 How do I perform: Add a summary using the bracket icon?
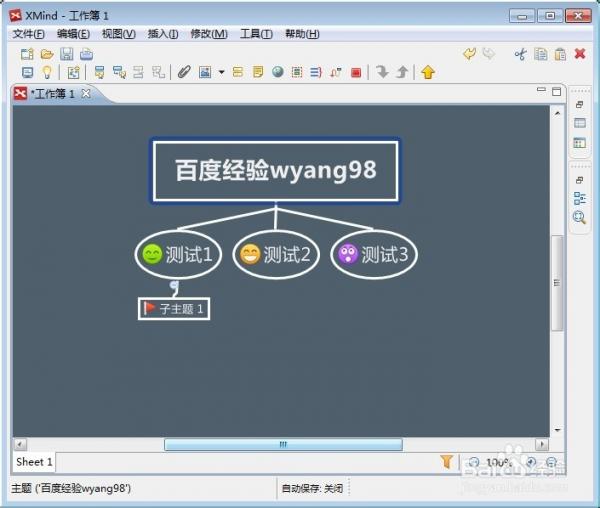click(316, 72)
